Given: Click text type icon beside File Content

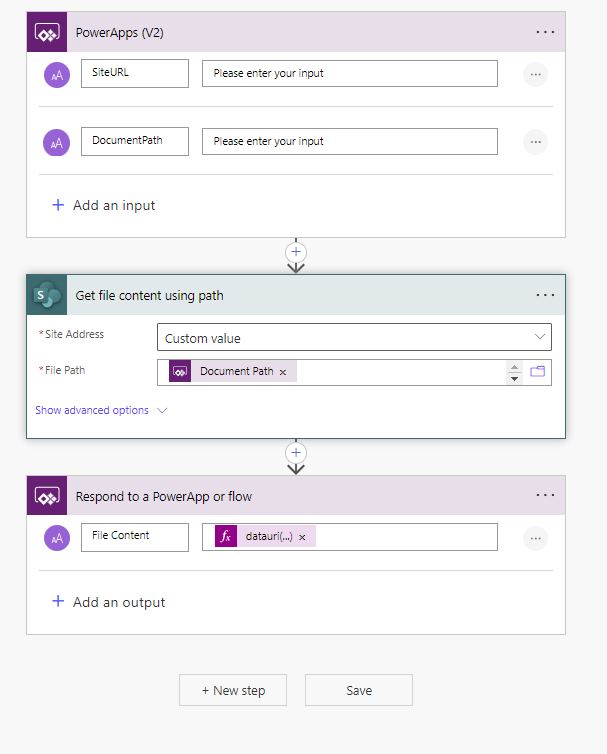Looking at the screenshot, I should tap(57, 538).
